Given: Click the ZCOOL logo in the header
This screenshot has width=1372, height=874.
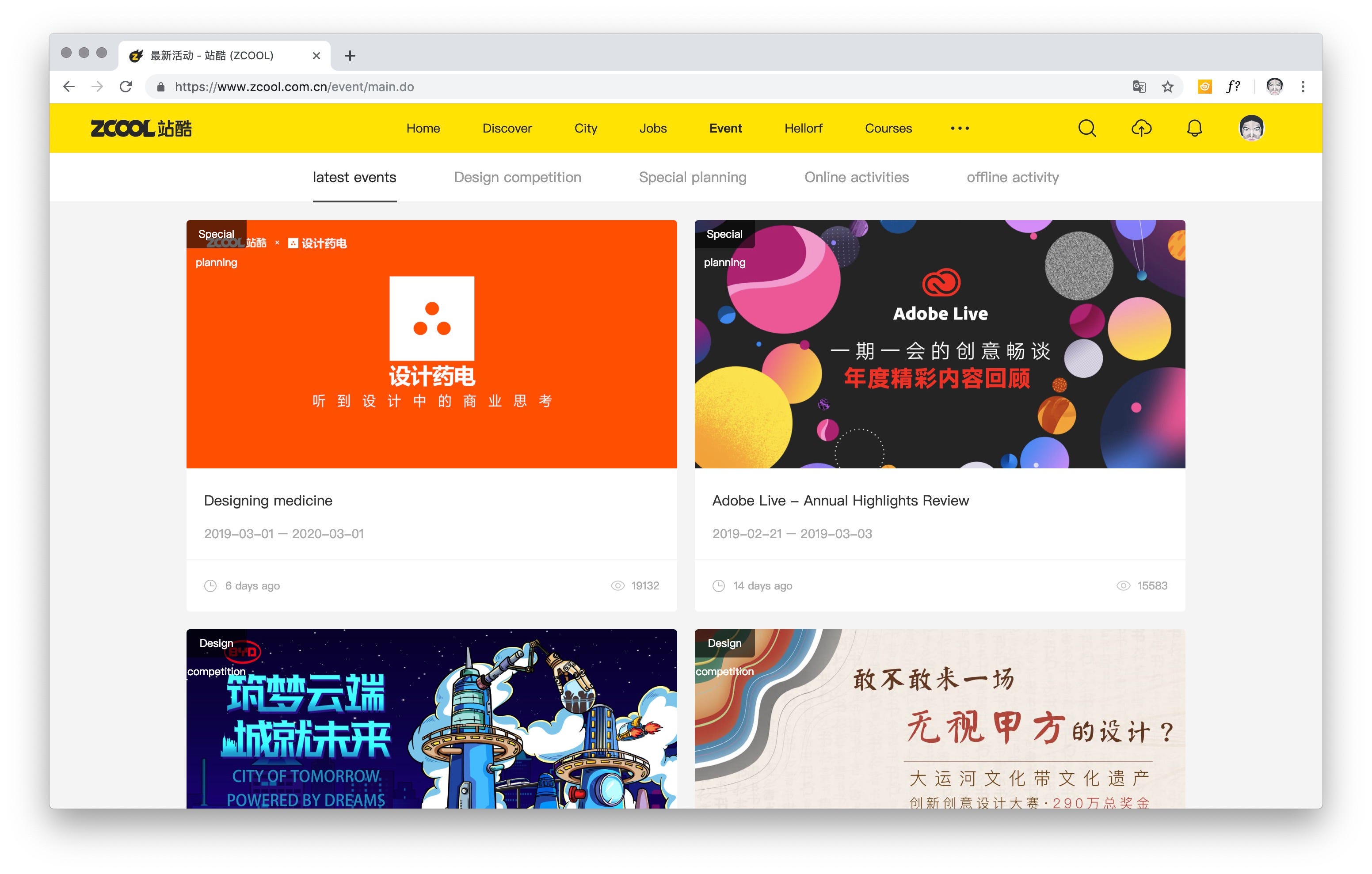Looking at the screenshot, I should (141, 128).
